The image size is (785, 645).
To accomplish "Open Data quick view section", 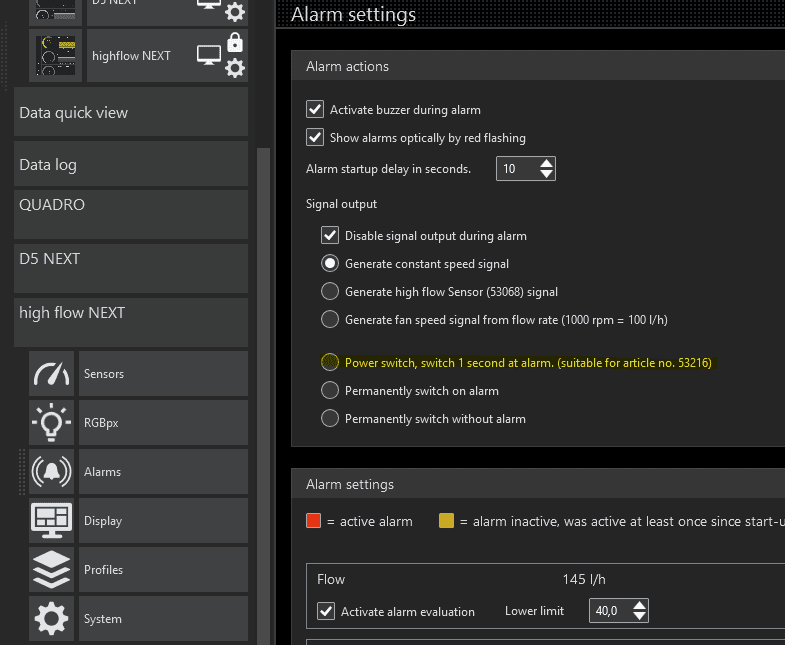I will [131, 112].
